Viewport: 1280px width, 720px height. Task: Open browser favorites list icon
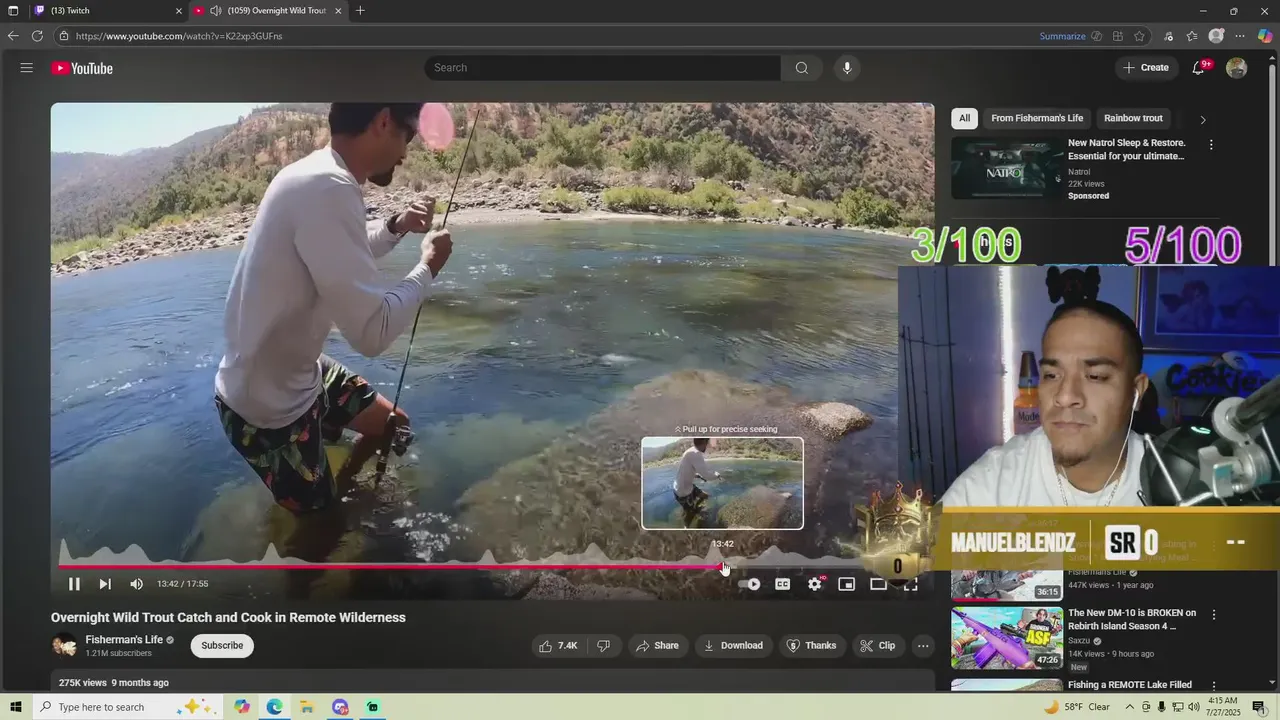tap(1192, 36)
